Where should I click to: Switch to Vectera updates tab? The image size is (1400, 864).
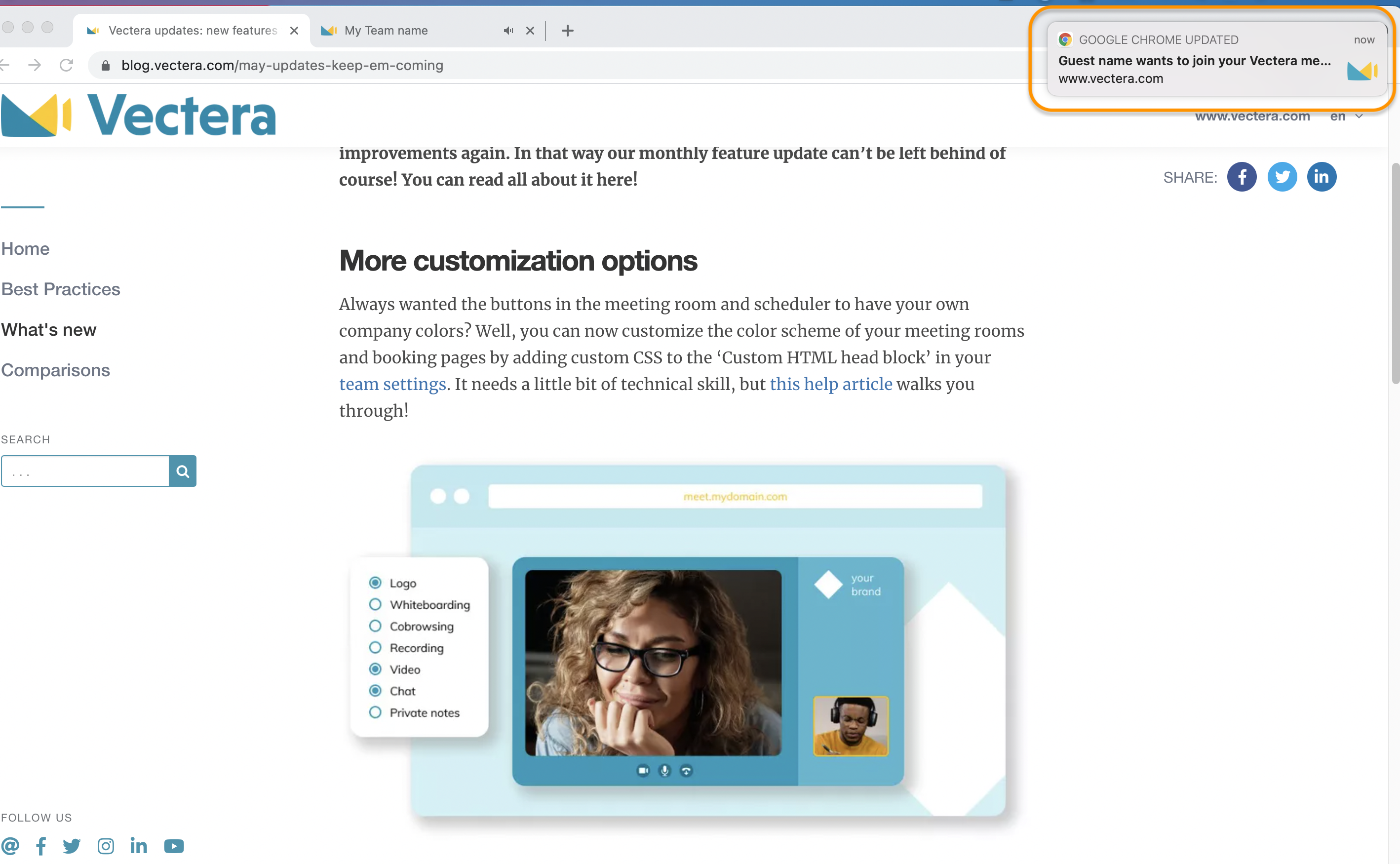pos(192,30)
